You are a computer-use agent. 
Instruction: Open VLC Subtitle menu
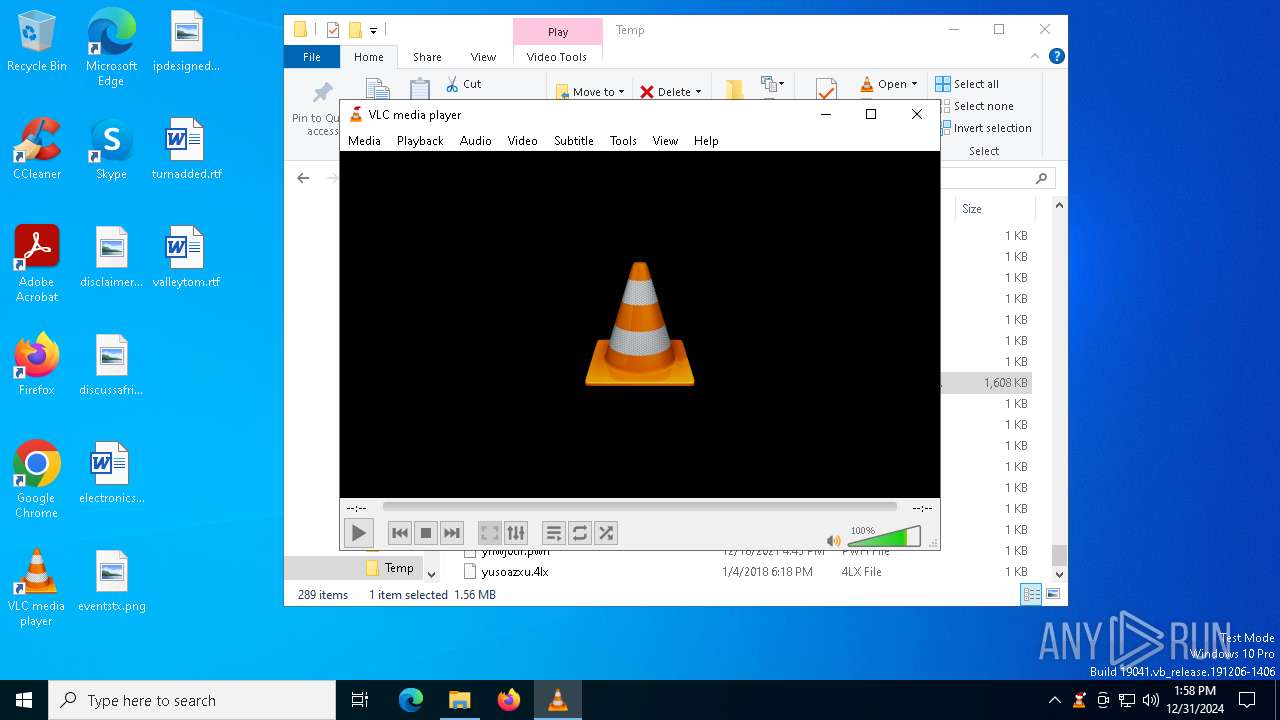point(574,141)
